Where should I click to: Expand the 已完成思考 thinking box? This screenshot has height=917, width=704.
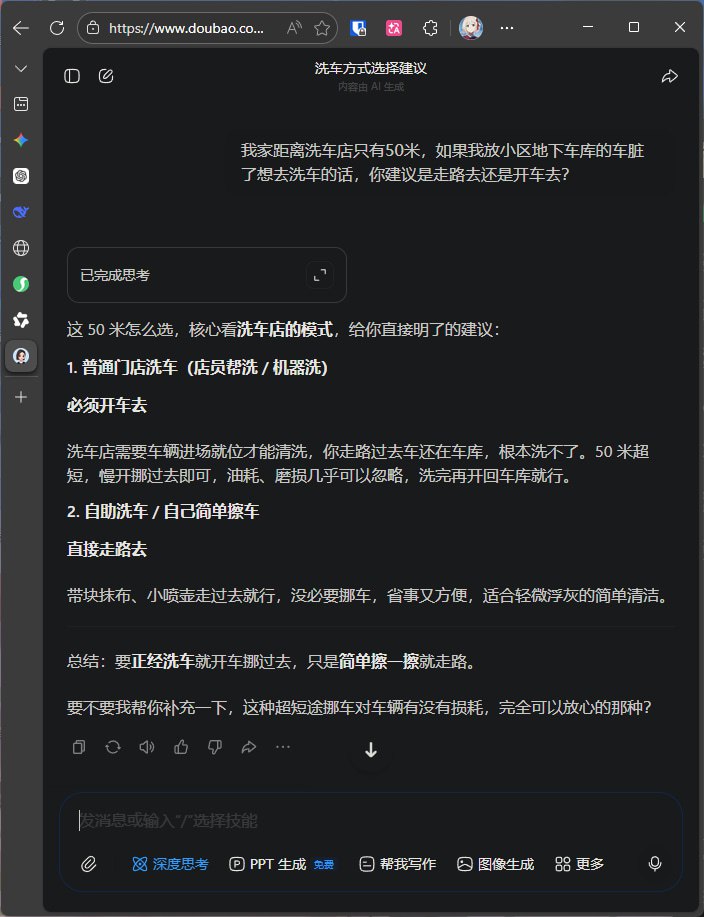pyautogui.click(x=320, y=275)
